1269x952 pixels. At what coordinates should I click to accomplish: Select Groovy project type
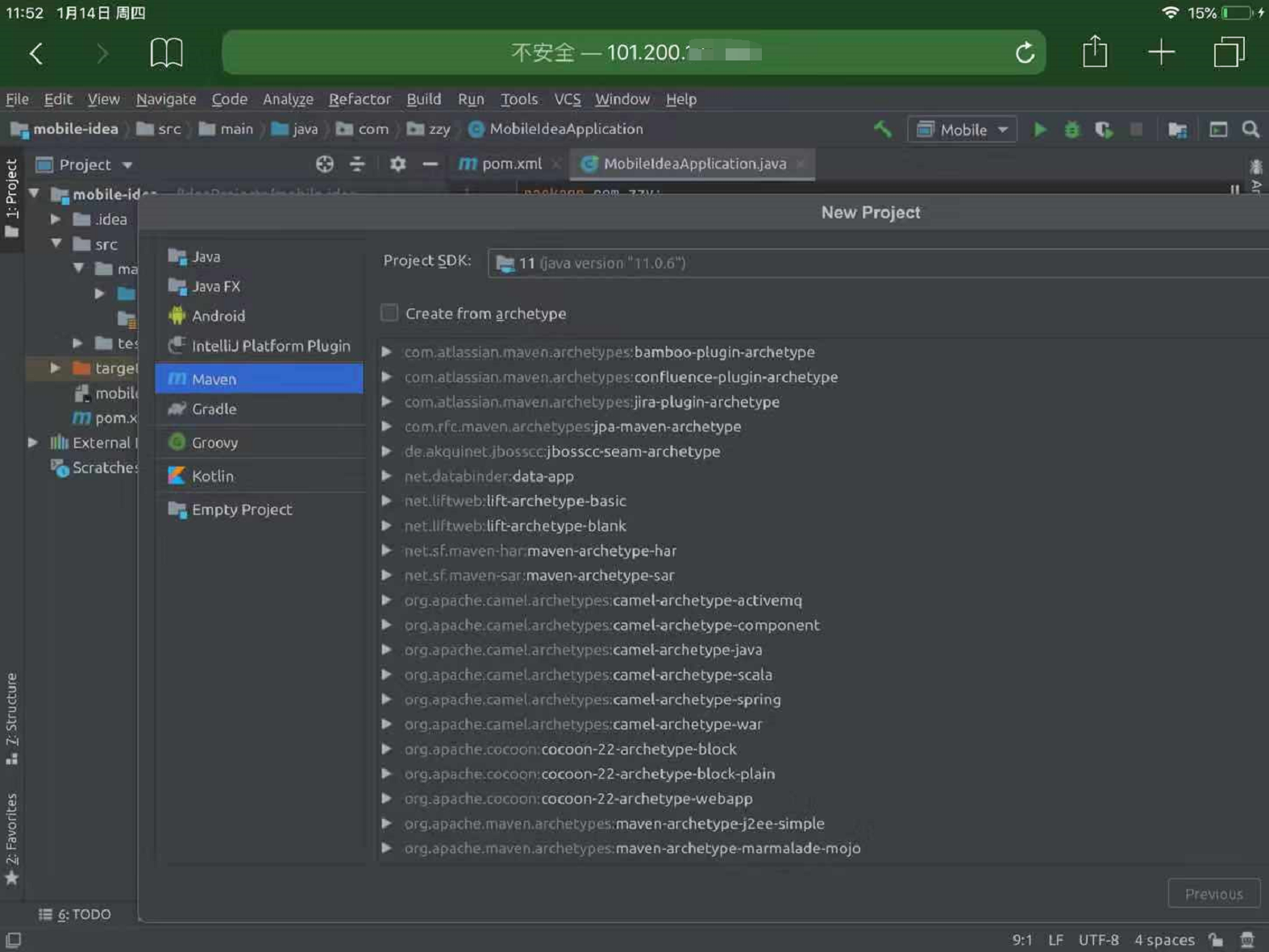click(259, 443)
